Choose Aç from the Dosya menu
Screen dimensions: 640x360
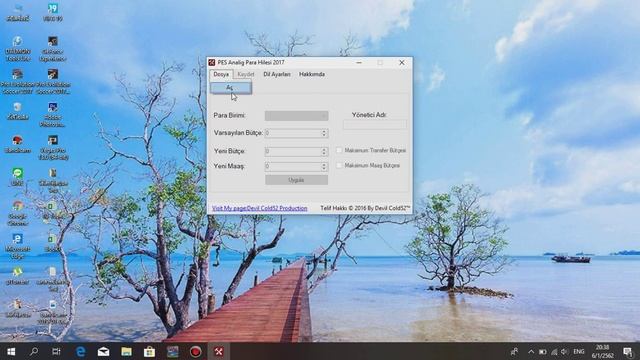[x=231, y=88]
